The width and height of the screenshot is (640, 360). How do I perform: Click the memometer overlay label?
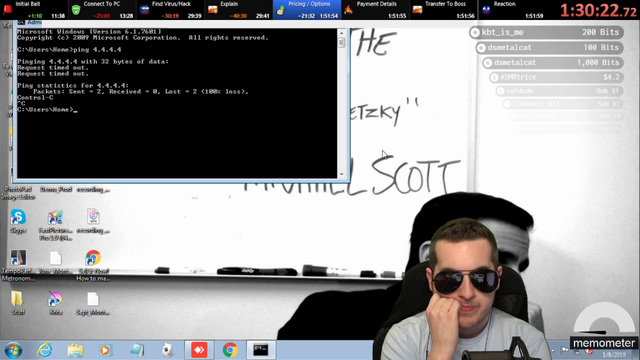604,343
